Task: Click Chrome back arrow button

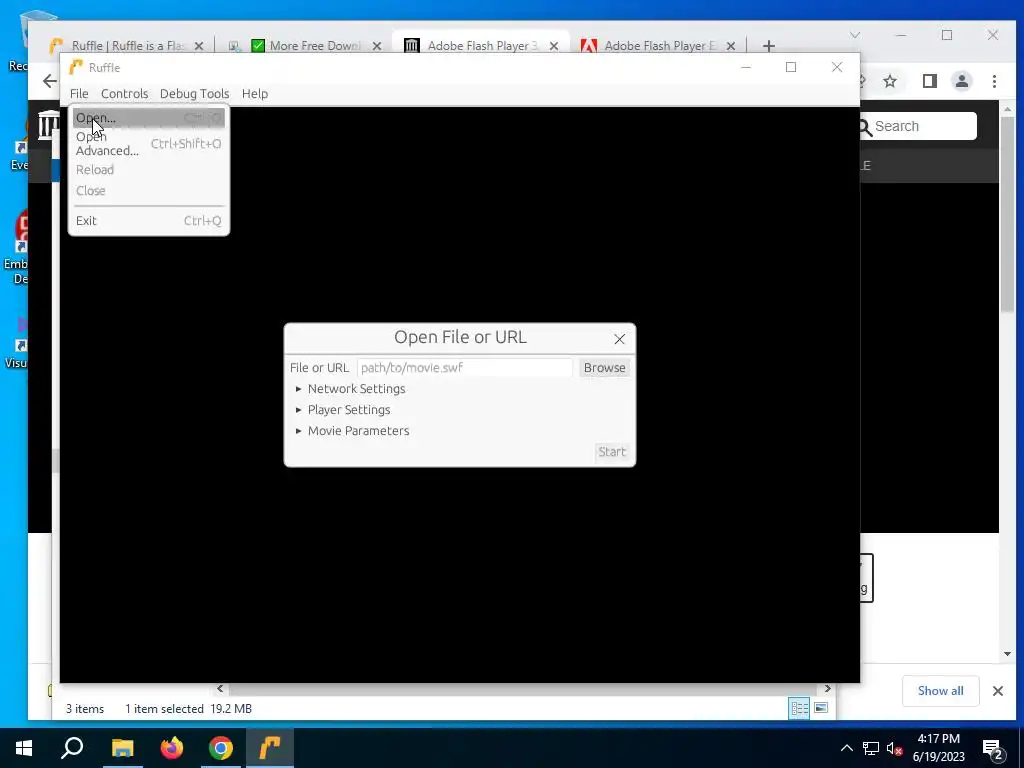Action: pos(50,81)
